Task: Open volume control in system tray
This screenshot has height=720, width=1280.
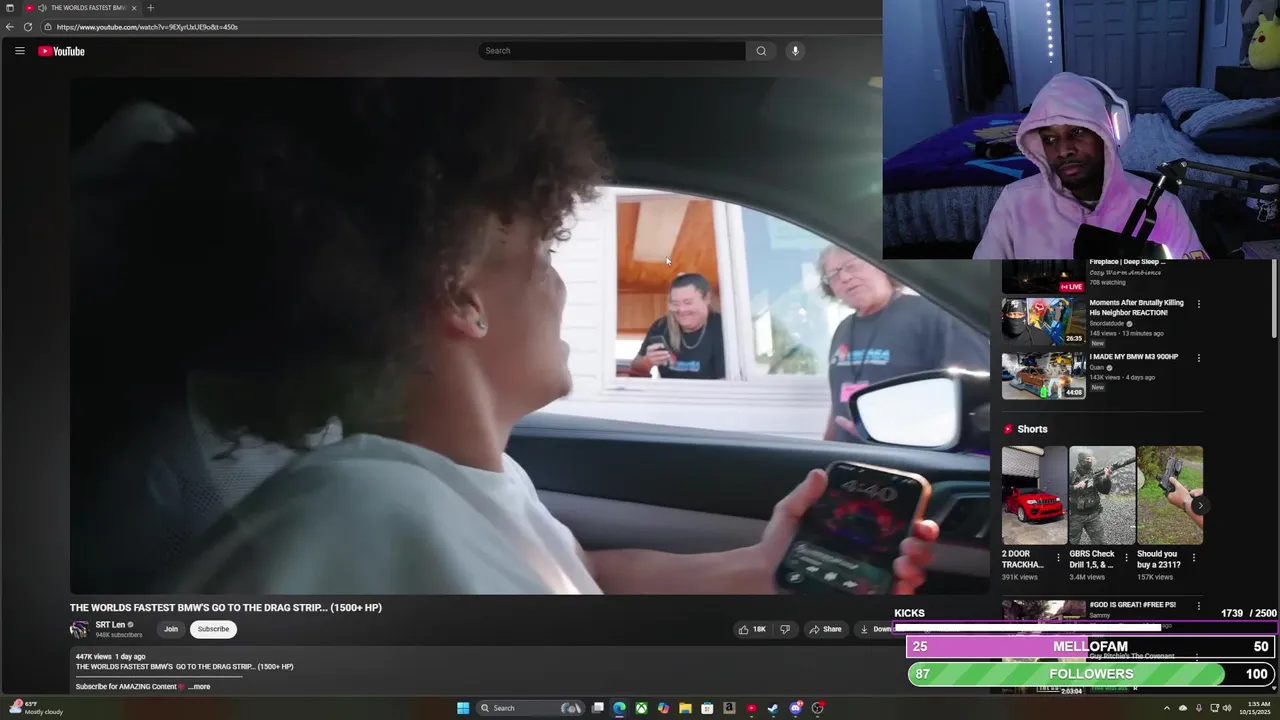Action: pyautogui.click(x=1228, y=708)
